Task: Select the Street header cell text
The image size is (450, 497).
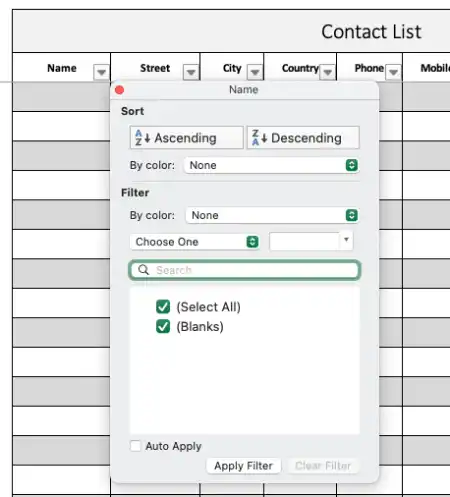Action: (155, 68)
